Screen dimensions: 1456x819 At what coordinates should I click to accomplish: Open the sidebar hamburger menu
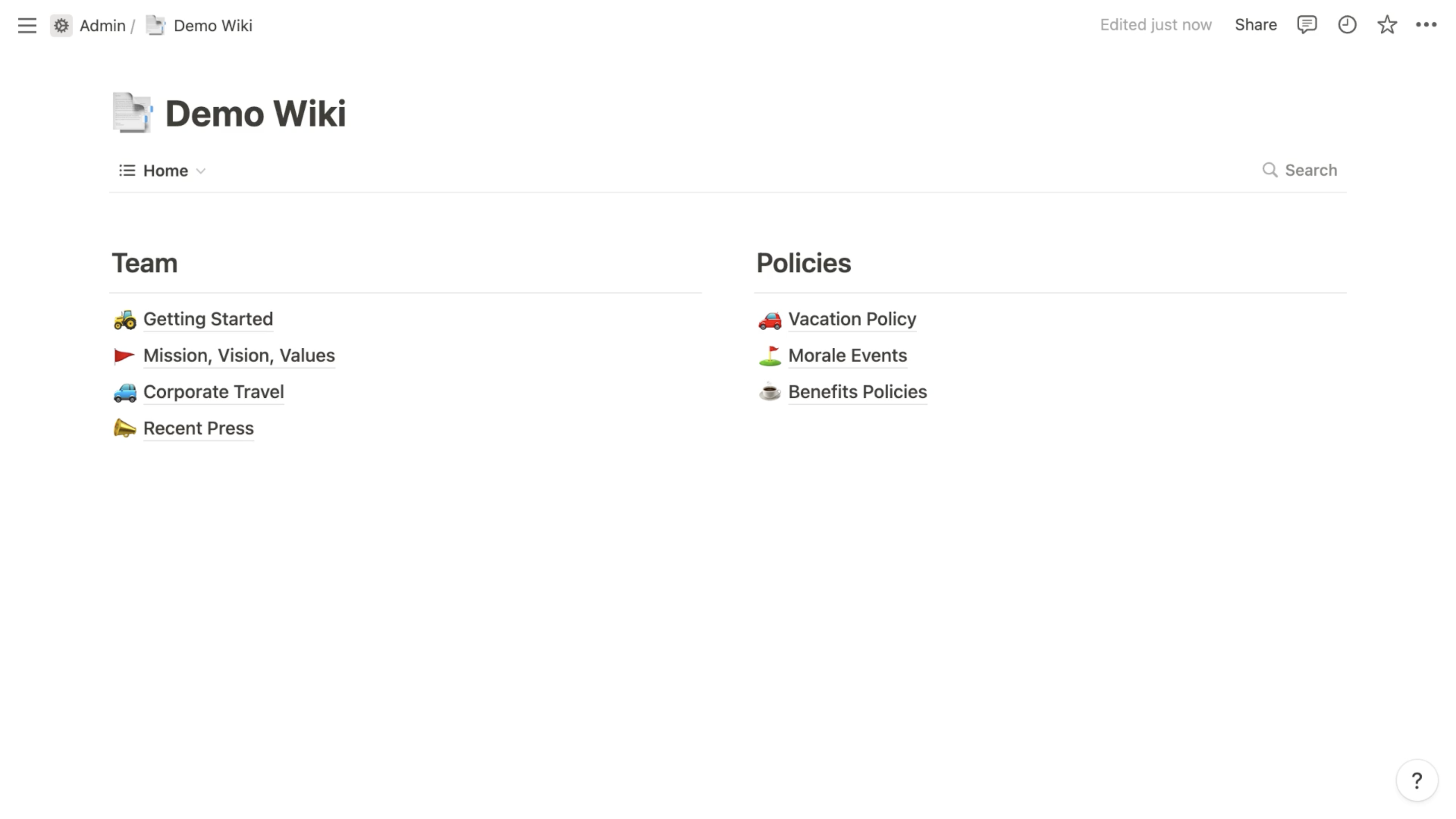(x=27, y=25)
